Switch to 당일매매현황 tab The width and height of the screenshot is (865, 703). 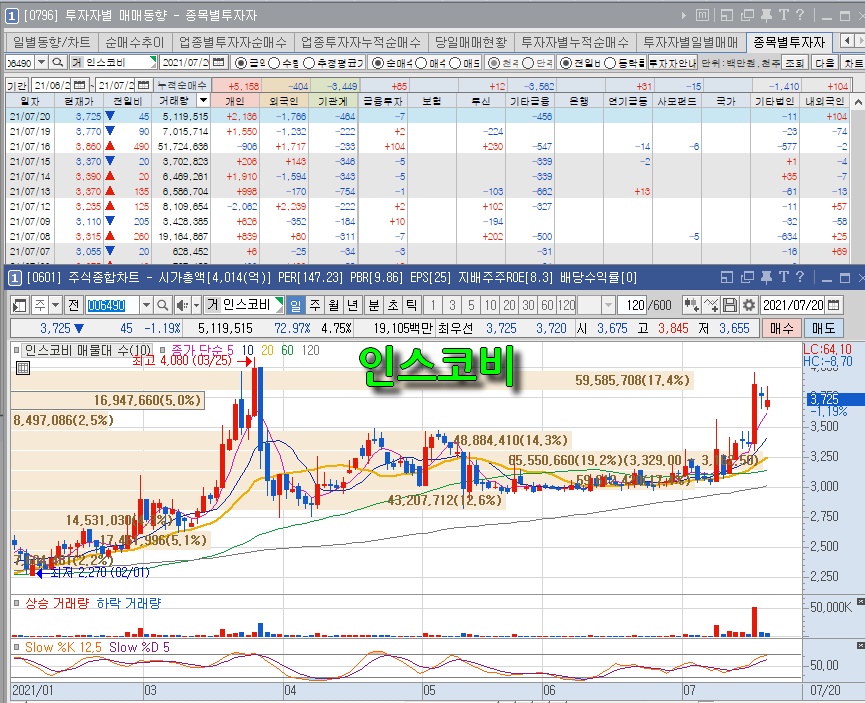tap(471, 42)
